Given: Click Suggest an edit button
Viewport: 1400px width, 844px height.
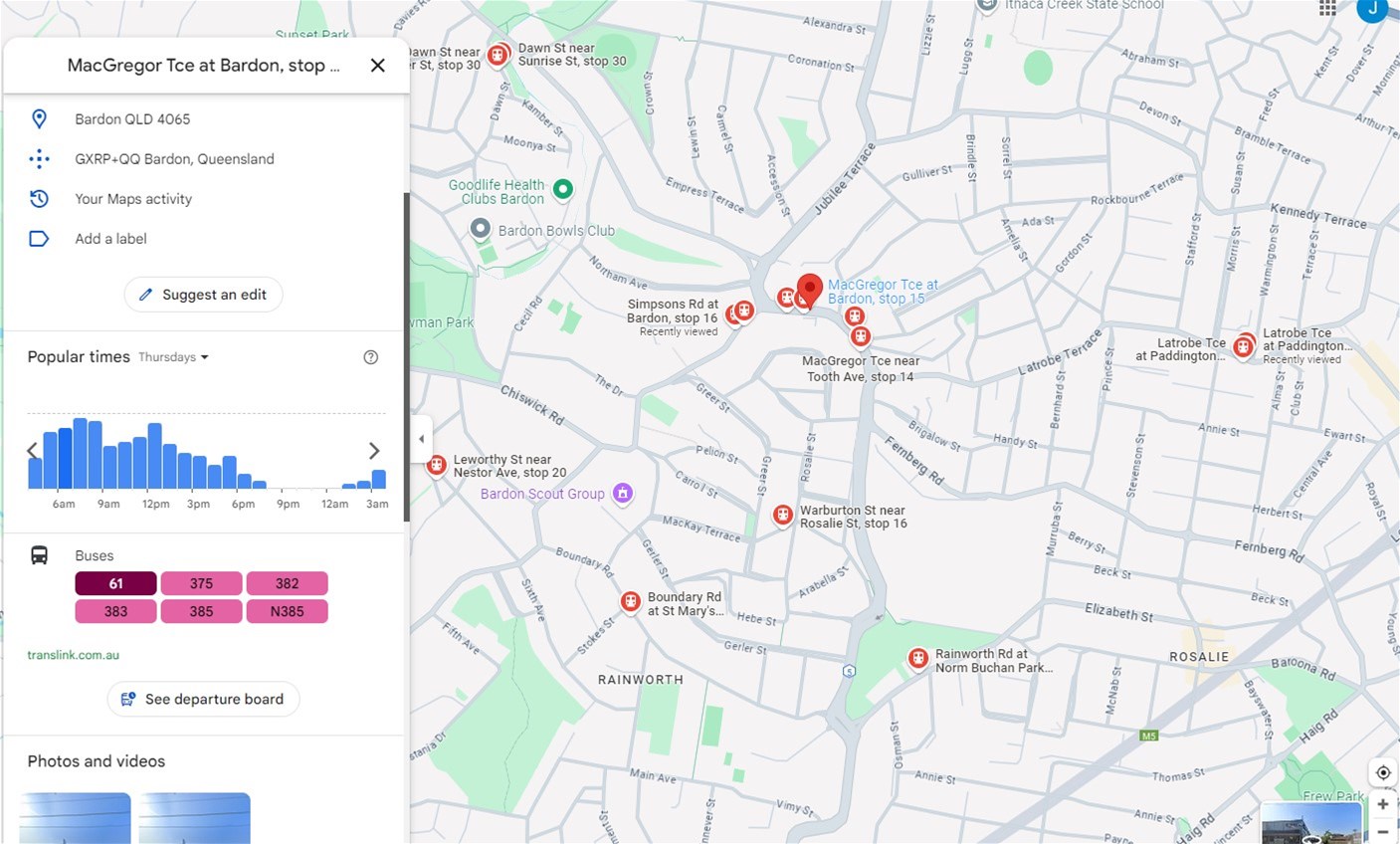Looking at the screenshot, I should tap(203, 295).
